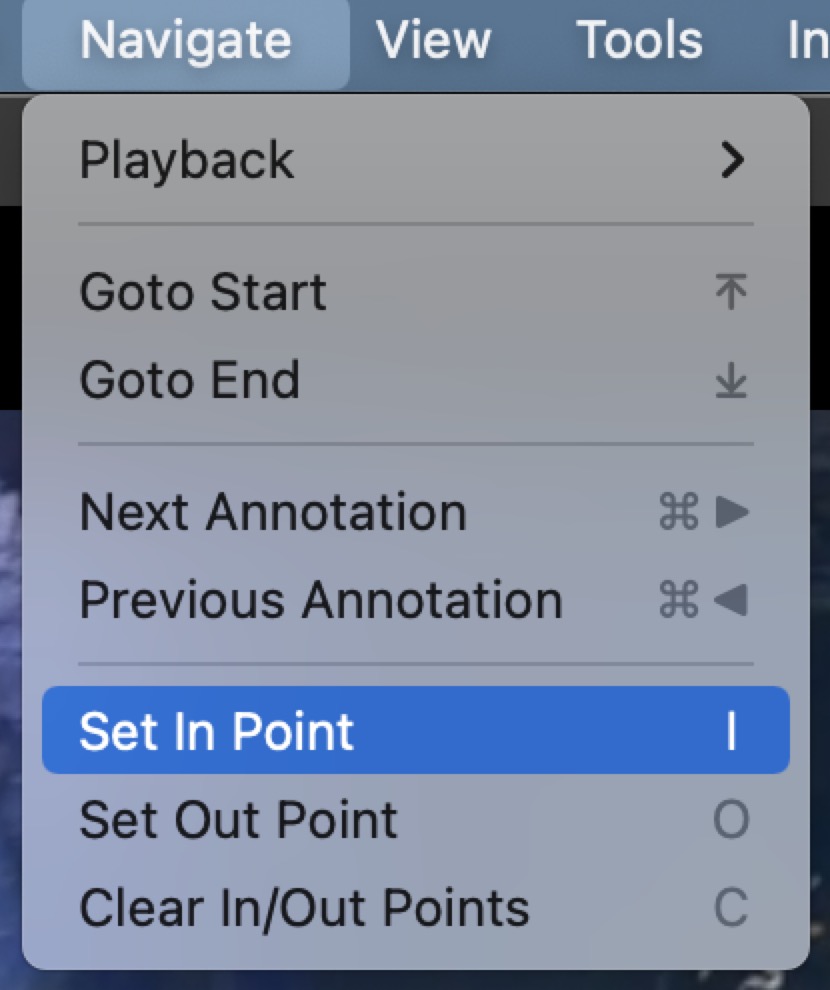Select Clear In/Out Points
The width and height of the screenshot is (830, 990).
(x=416, y=907)
